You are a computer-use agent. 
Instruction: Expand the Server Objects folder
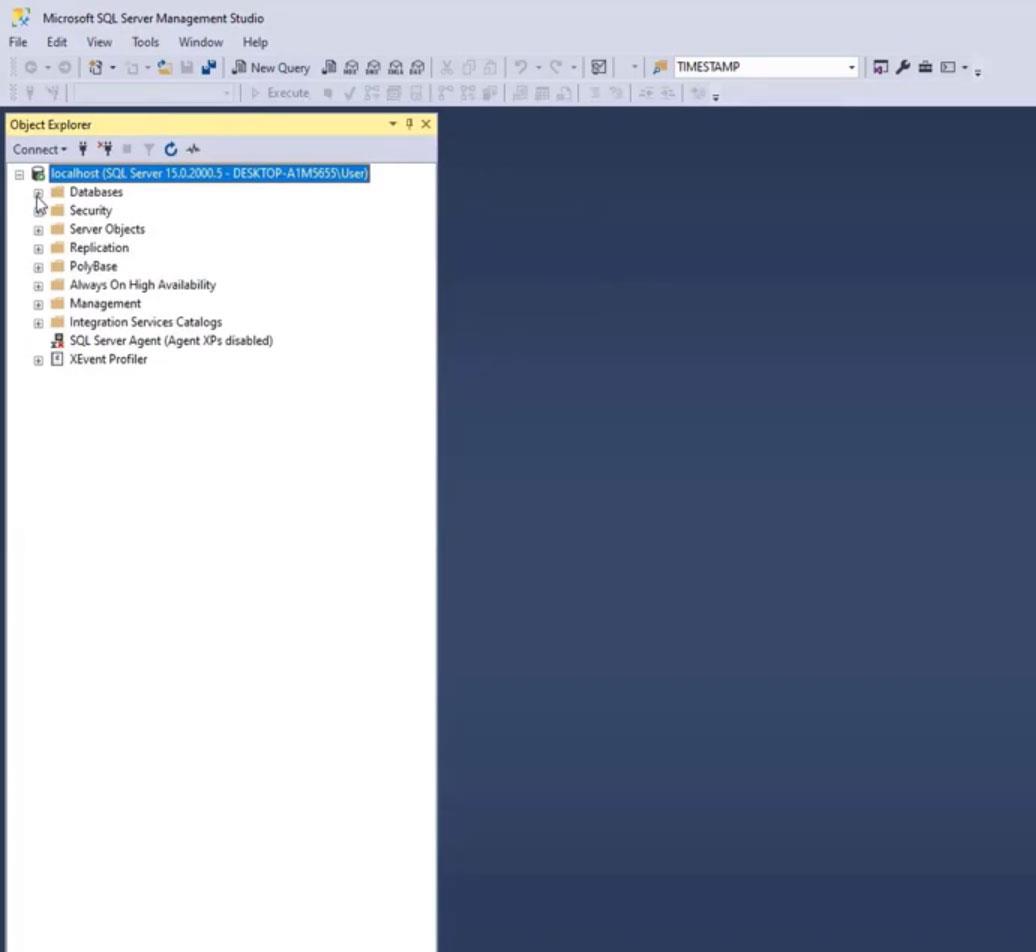tap(38, 230)
